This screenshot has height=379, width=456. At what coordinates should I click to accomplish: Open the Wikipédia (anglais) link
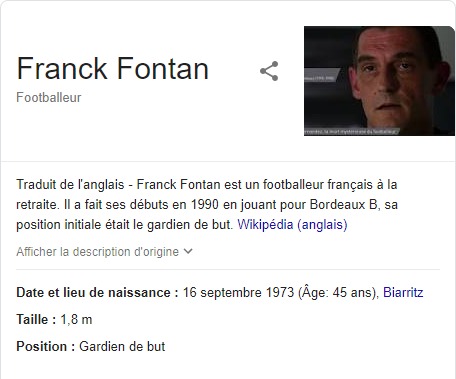point(292,225)
